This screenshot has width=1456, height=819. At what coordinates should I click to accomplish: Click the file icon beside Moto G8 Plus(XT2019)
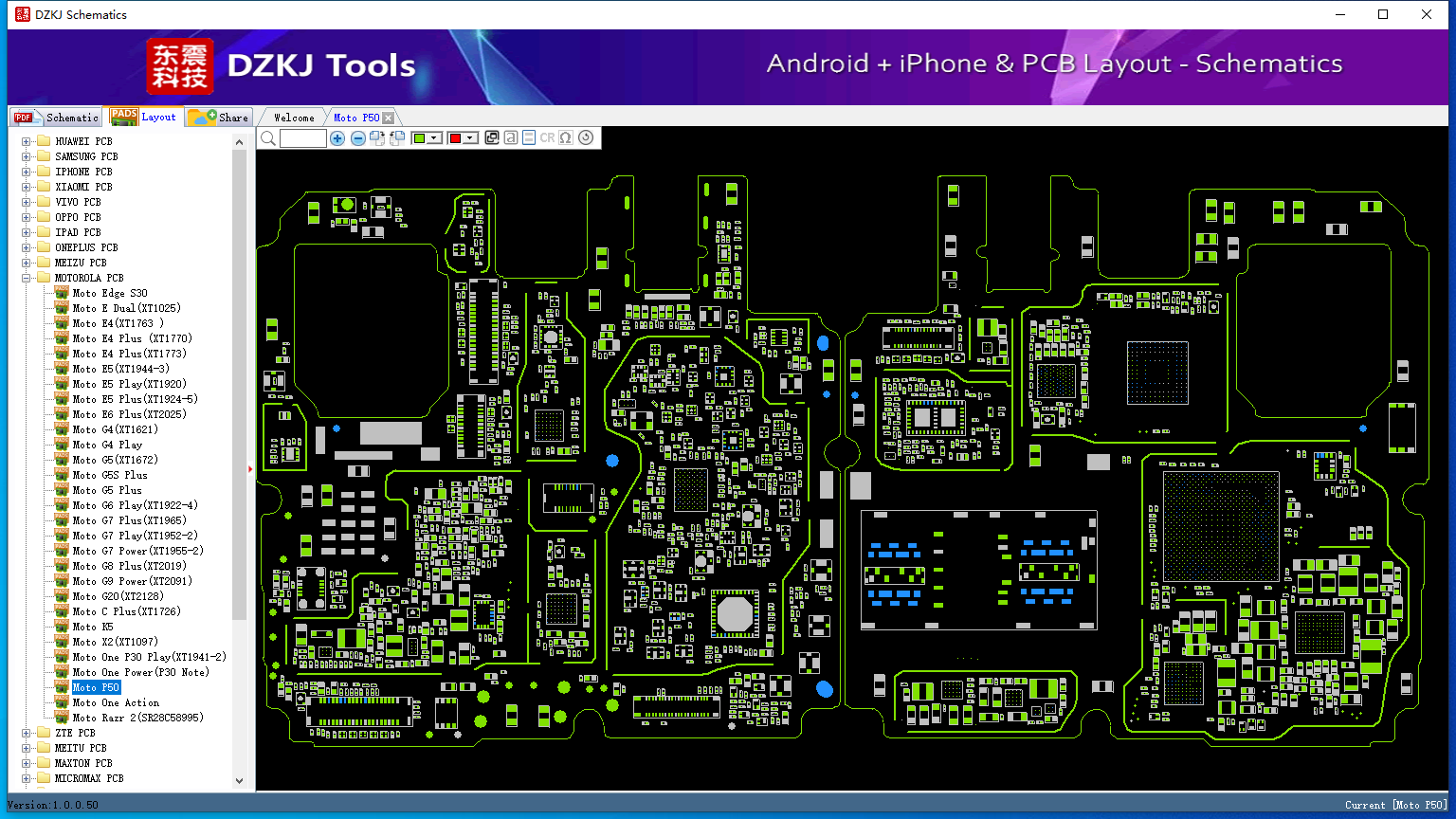tap(62, 566)
